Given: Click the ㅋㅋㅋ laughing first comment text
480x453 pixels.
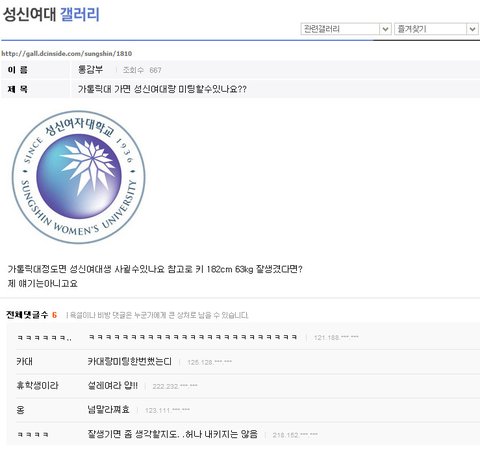Looking at the screenshot, I should [x=193, y=337].
